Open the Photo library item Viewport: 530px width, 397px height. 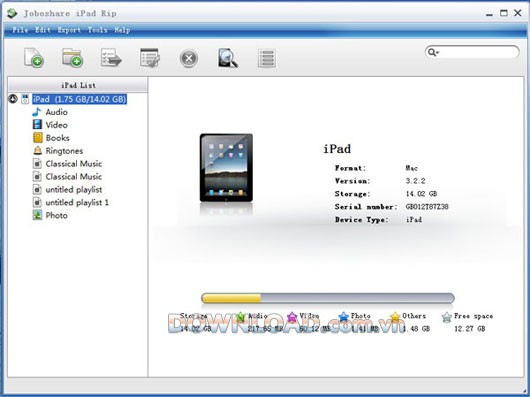tap(56, 215)
